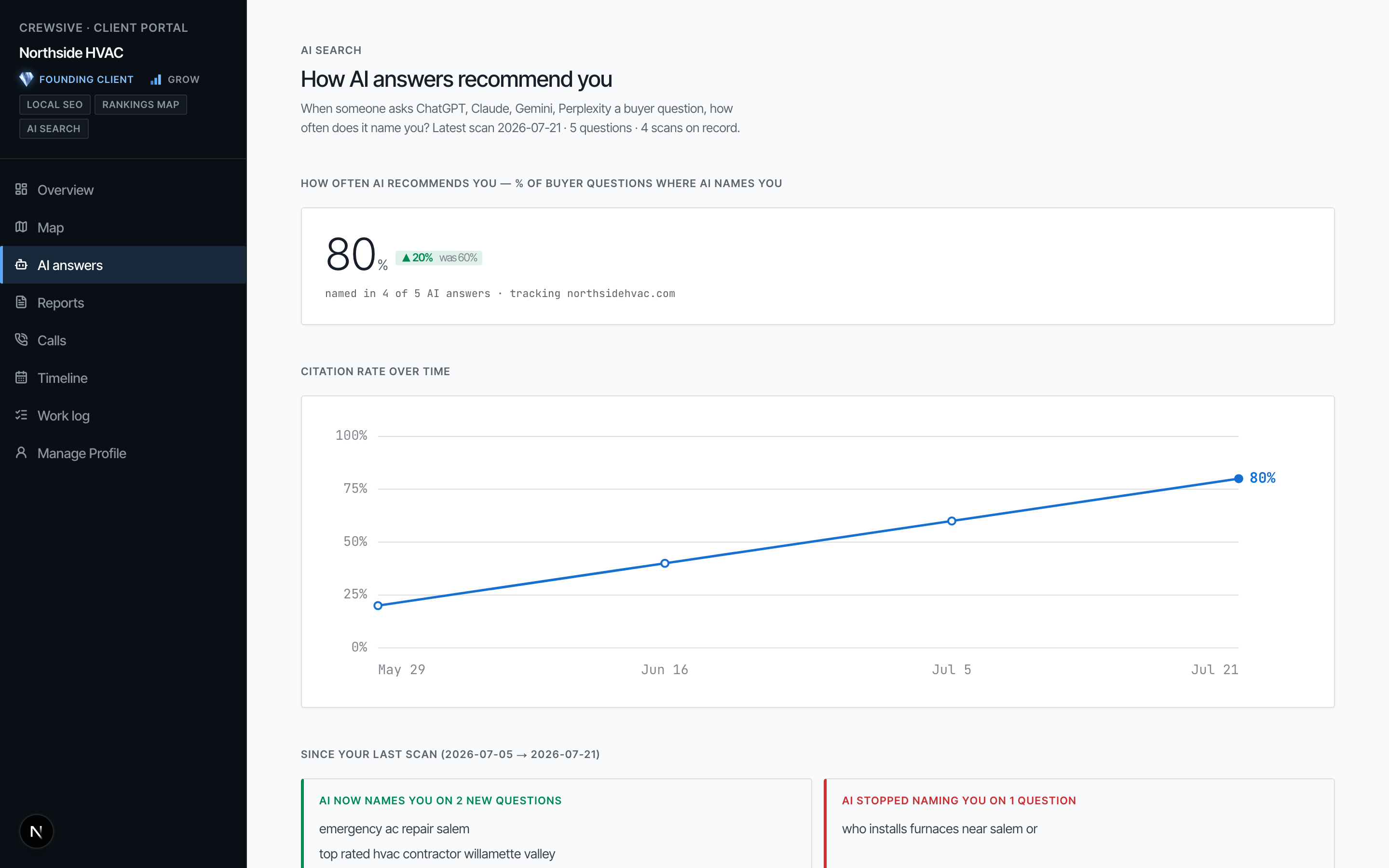Click the round N avatar badge
This screenshot has width=1389, height=868.
click(x=36, y=831)
